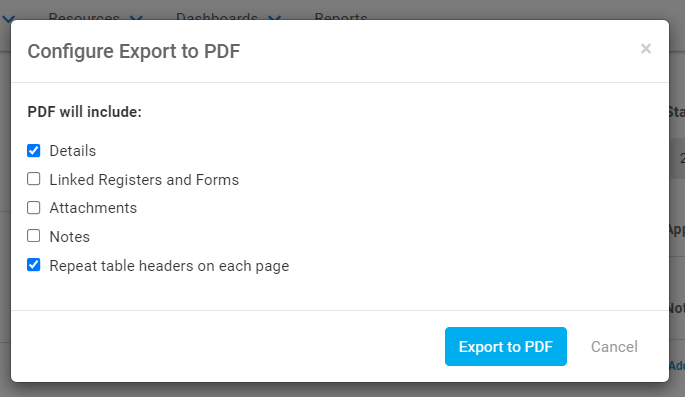This screenshot has width=685, height=397.
Task: Close the dialog with the X icon
Action: [646, 48]
